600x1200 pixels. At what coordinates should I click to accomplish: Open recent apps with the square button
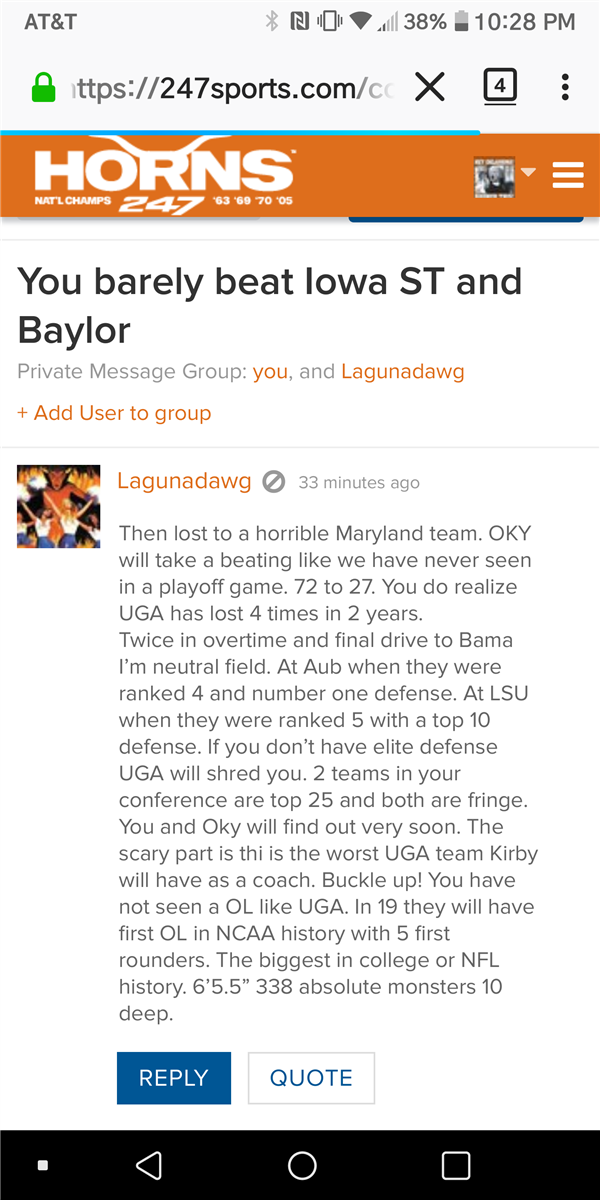(456, 1165)
